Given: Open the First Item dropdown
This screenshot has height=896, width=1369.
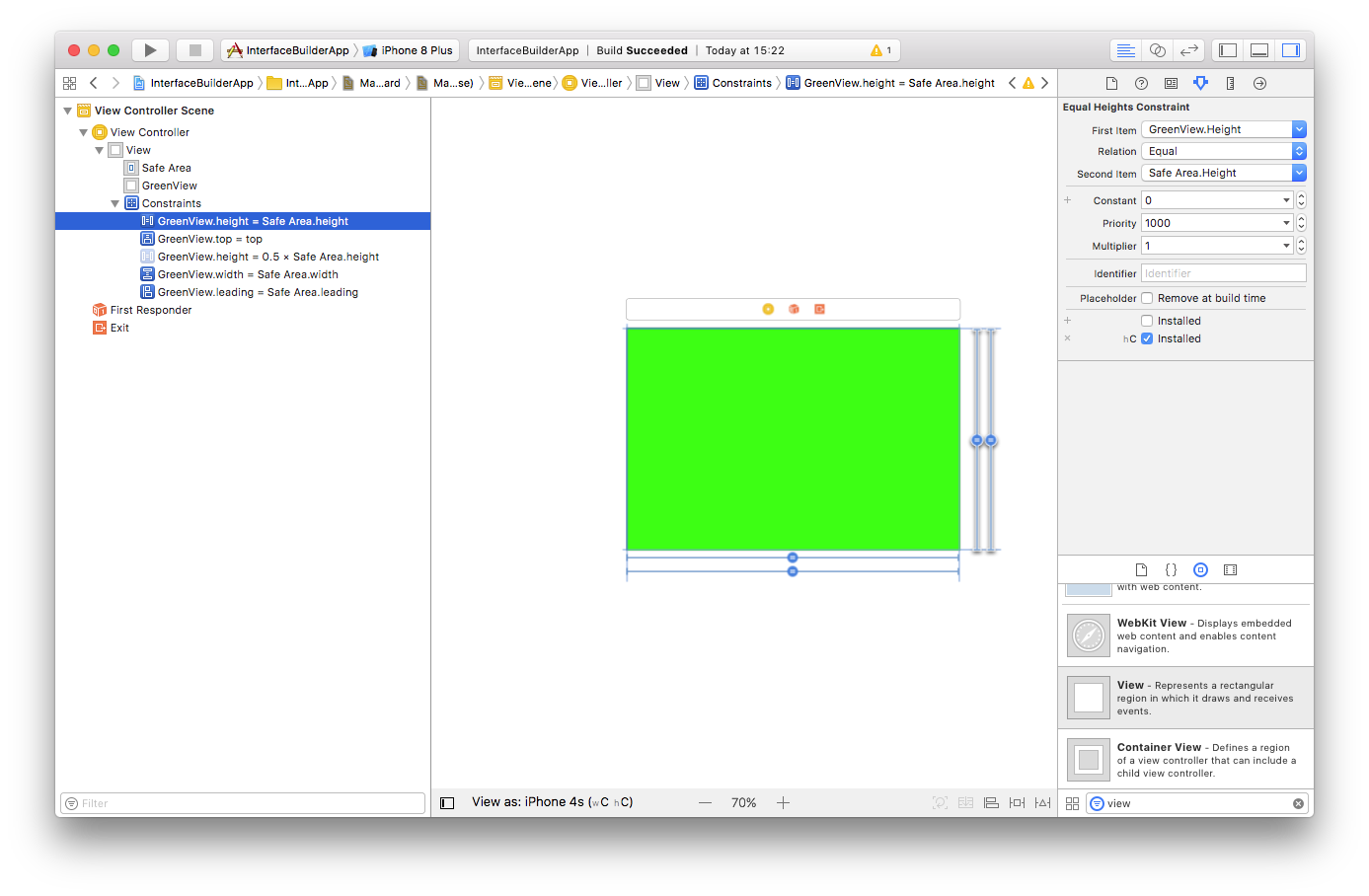Looking at the screenshot, I should pyautogui.click(x=1223, y=129).
